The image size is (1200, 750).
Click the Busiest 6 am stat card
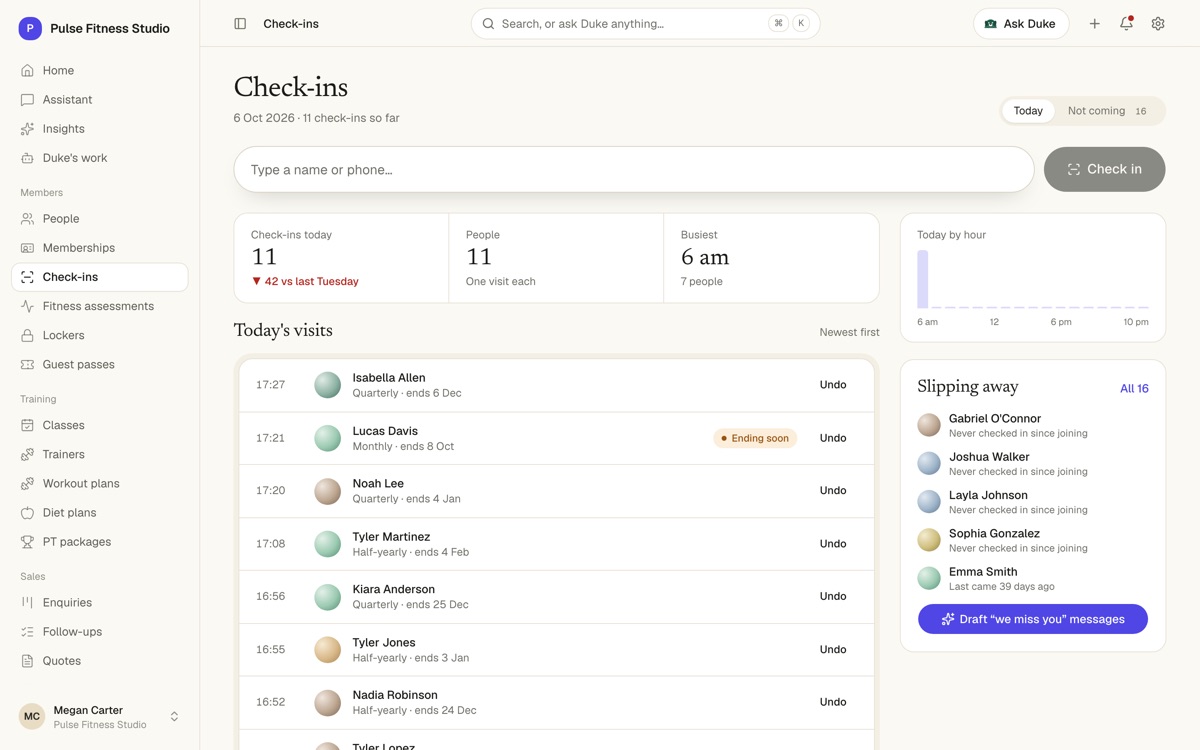click(x=771, y=258)
